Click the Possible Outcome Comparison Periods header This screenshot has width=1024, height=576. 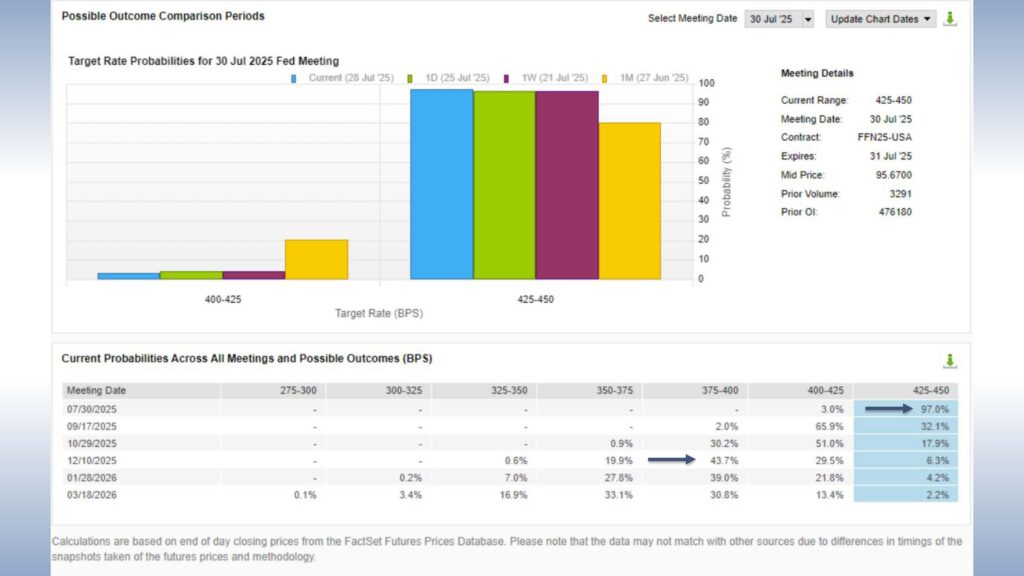click(161, 16)
